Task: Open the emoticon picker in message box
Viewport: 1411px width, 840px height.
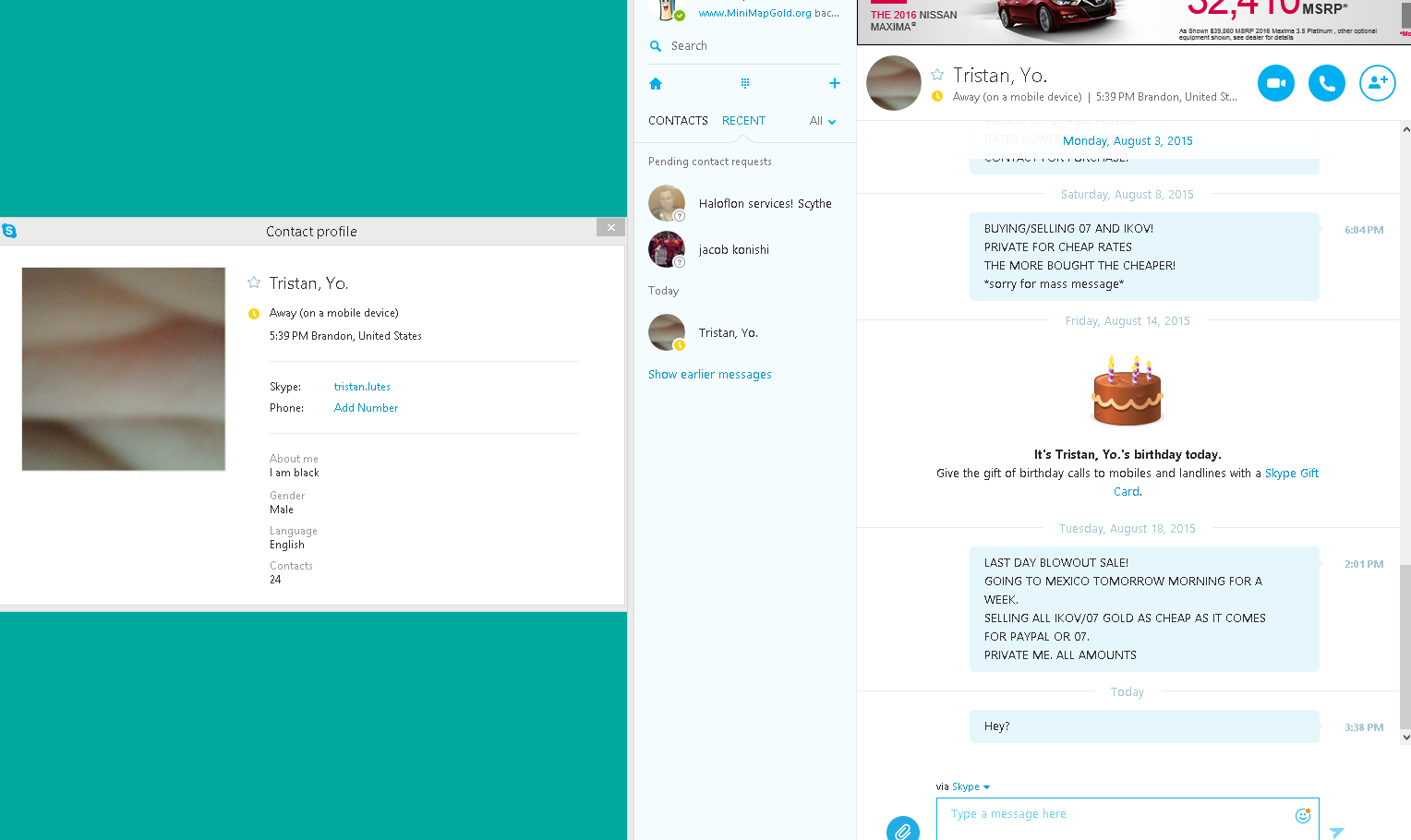Action: [1303, 815]
